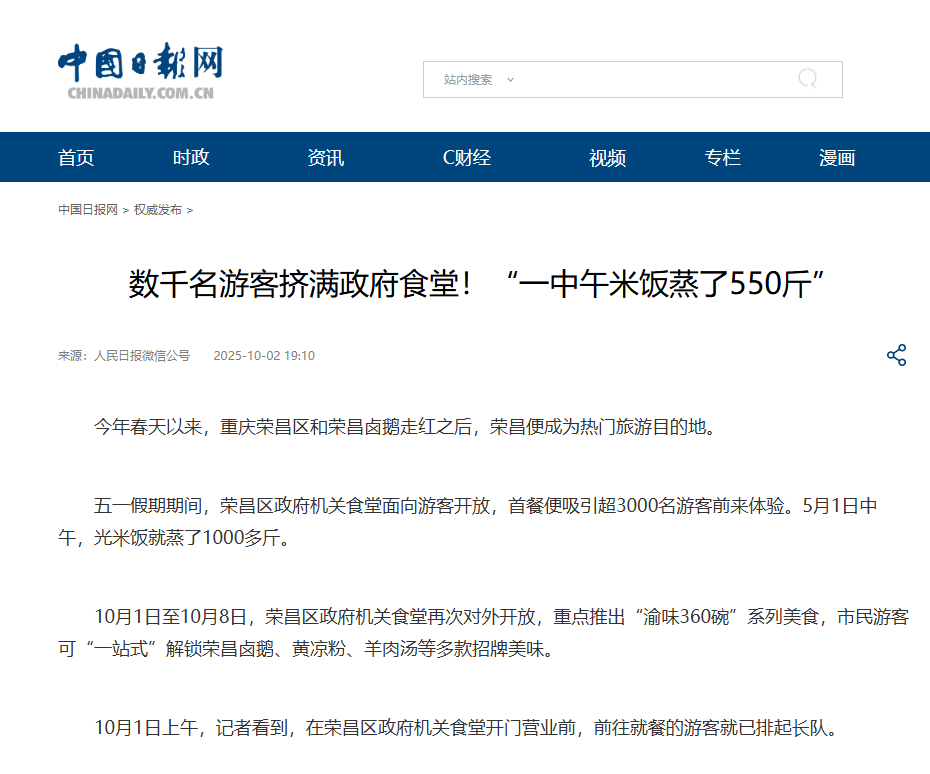Share the article using the share icon
This screenshot has height=774, width=930.
(896, 355)
